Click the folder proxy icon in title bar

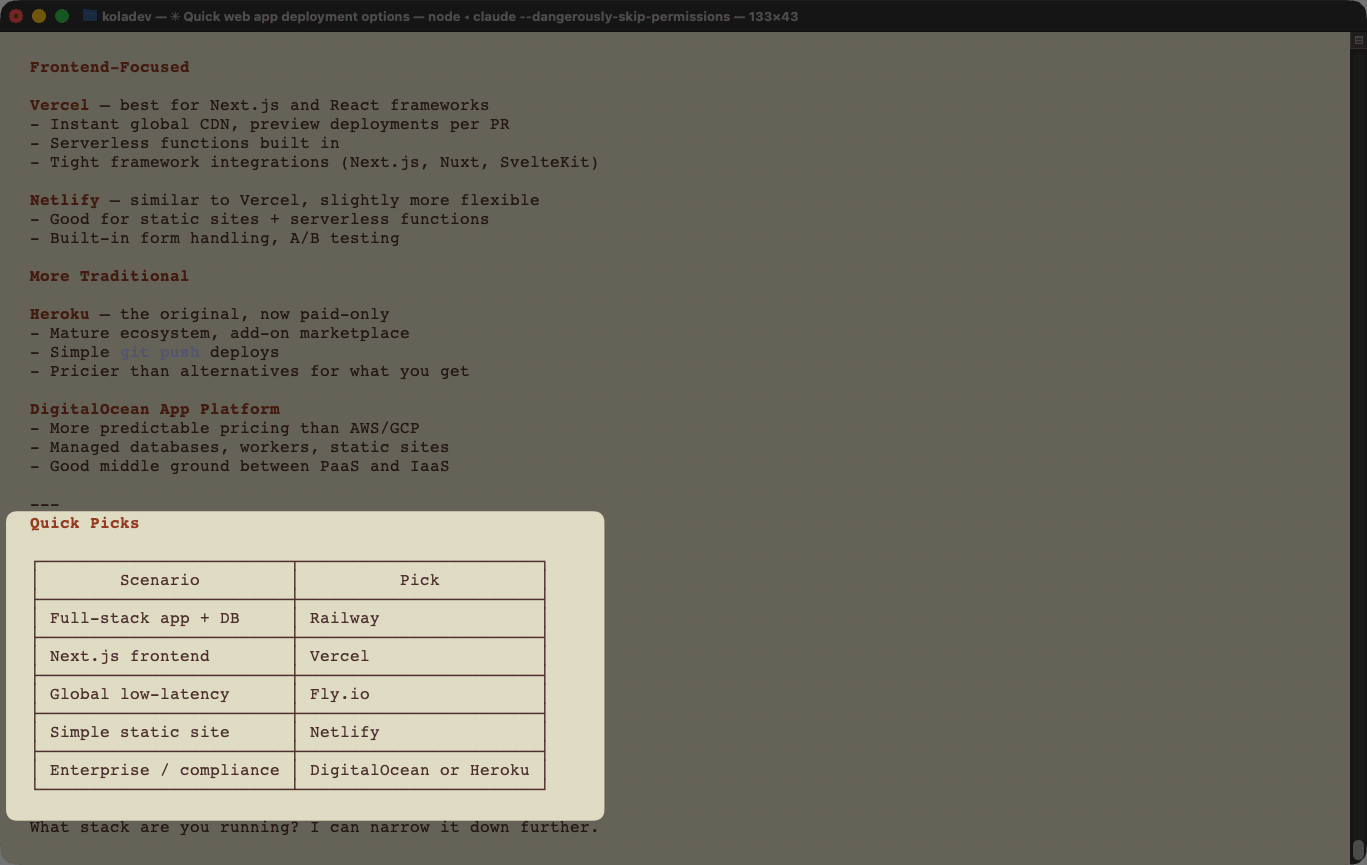(90, 16)
